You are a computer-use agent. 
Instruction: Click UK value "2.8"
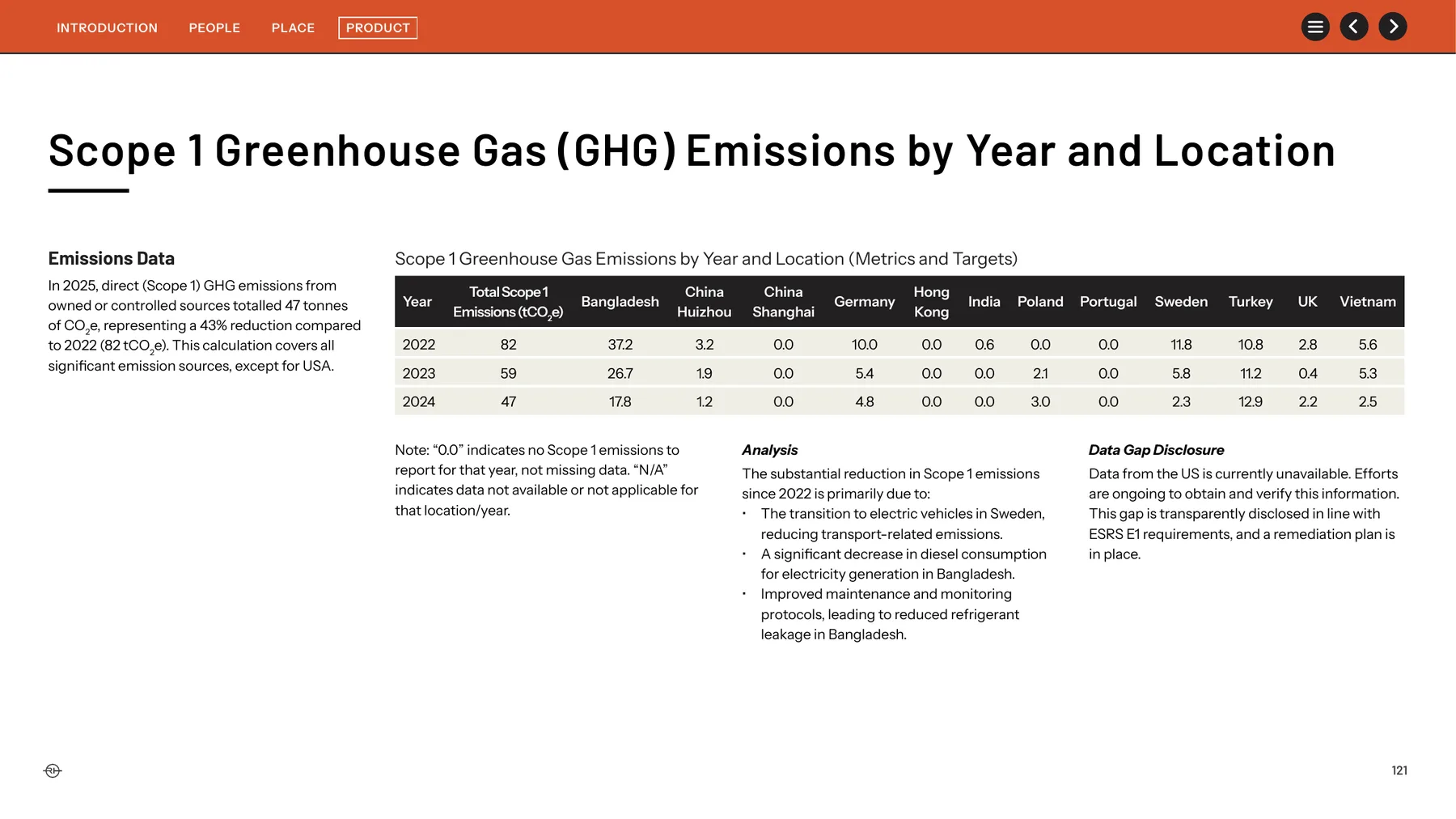click(x=1308, y=345)
